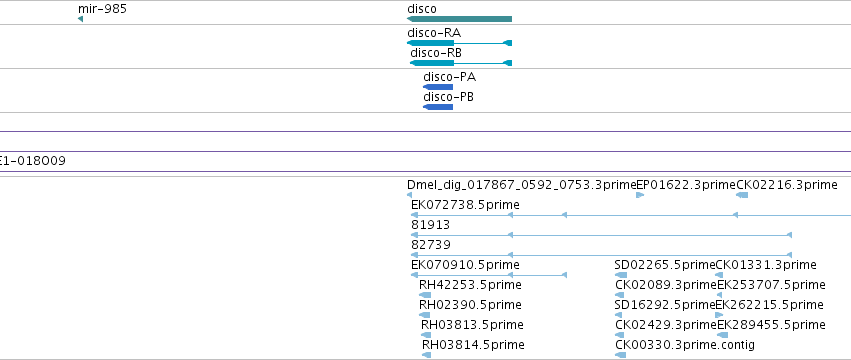Select the 81913 cDNA alignment
This screenshot has height=360, width=851.
(x=601, y=235)
